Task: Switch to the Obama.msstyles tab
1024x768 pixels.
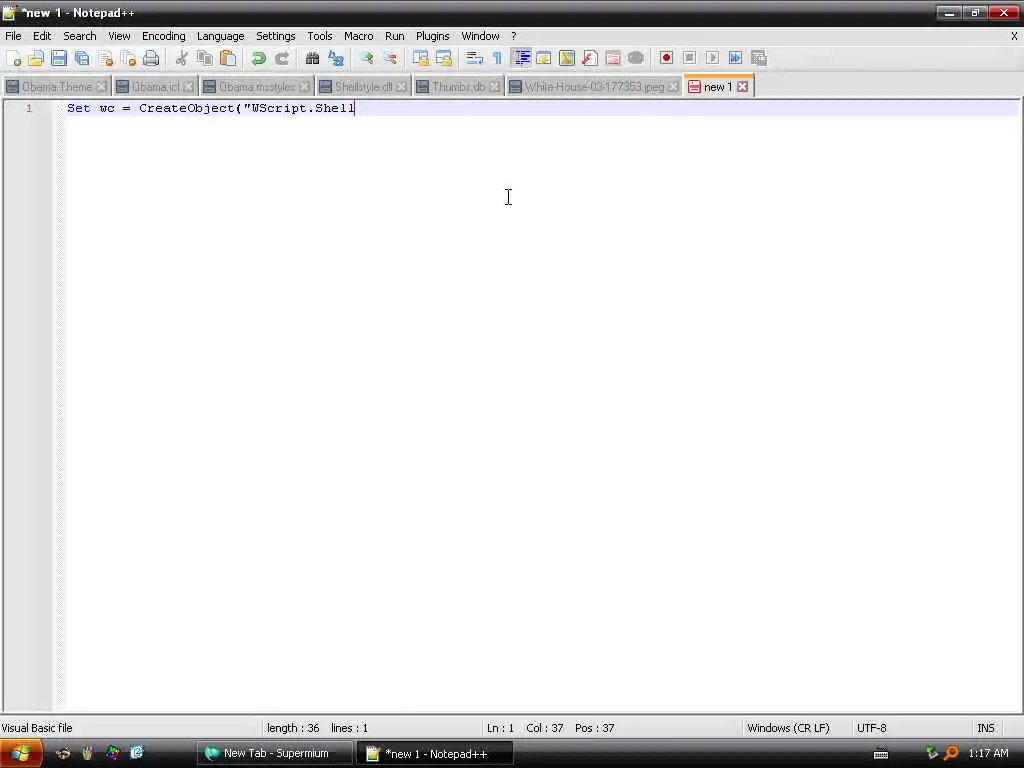Action: (x=257, y=87)
